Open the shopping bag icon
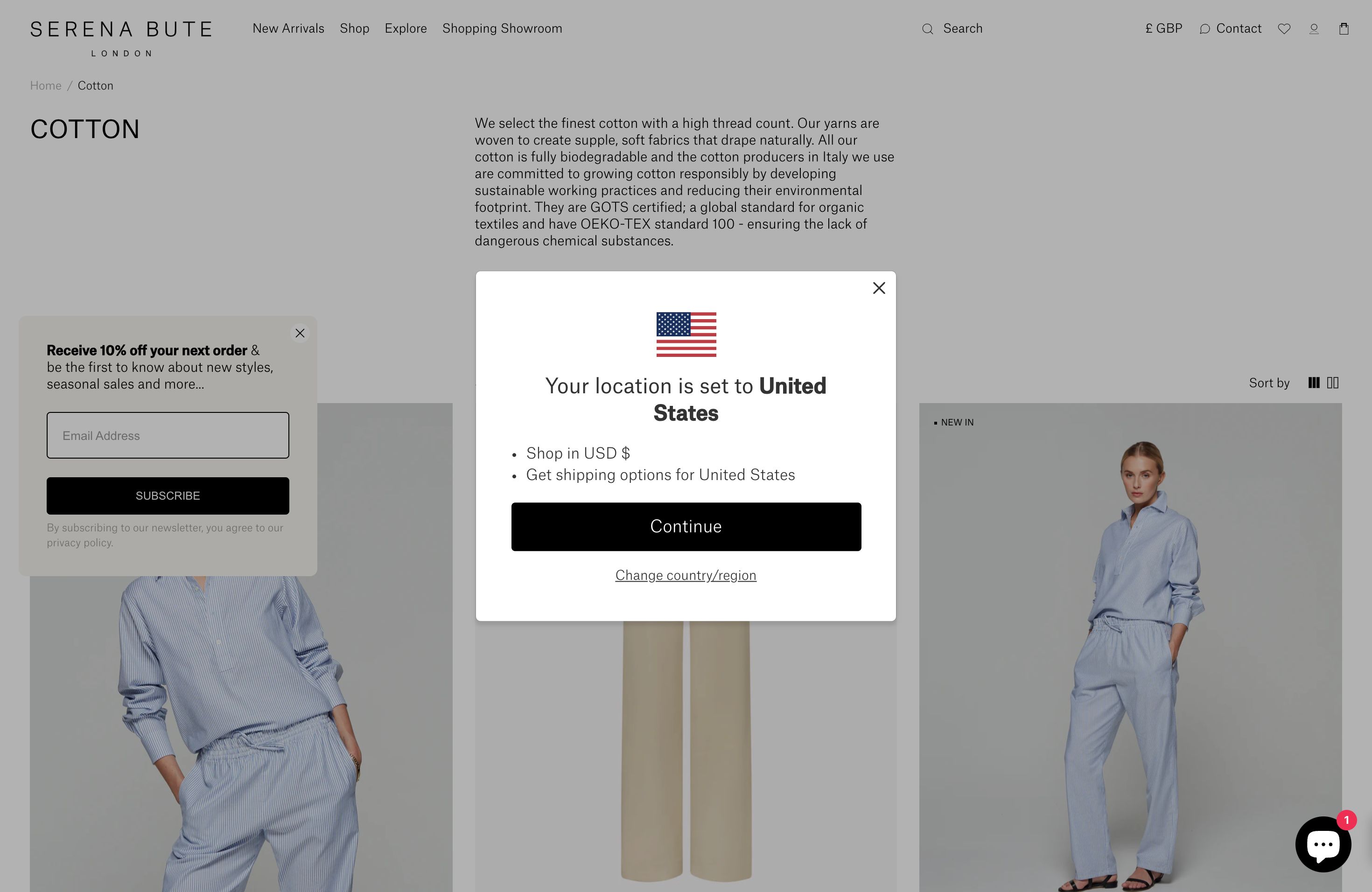Screen dimensions: 1372x892 1344,29
